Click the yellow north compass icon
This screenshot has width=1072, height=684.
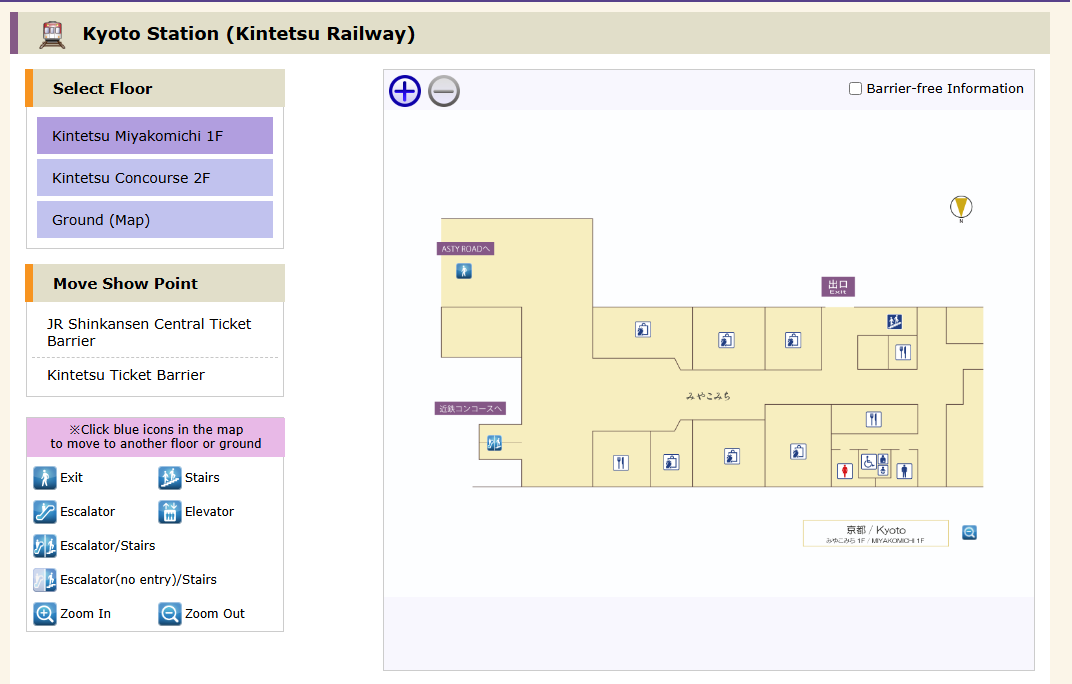pos(961,207)
